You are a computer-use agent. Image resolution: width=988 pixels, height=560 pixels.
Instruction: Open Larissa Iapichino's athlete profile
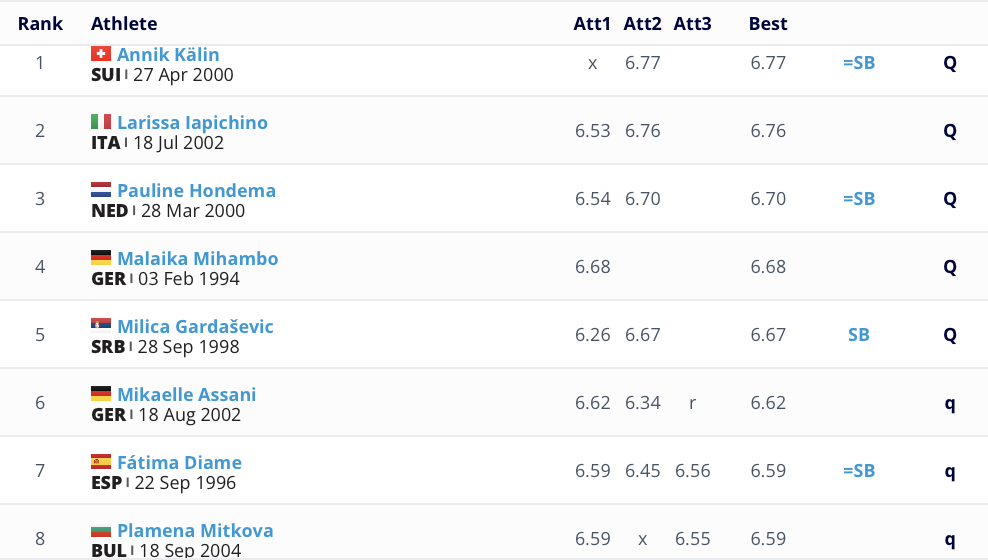pyautogui.click(x=192, y=123)
